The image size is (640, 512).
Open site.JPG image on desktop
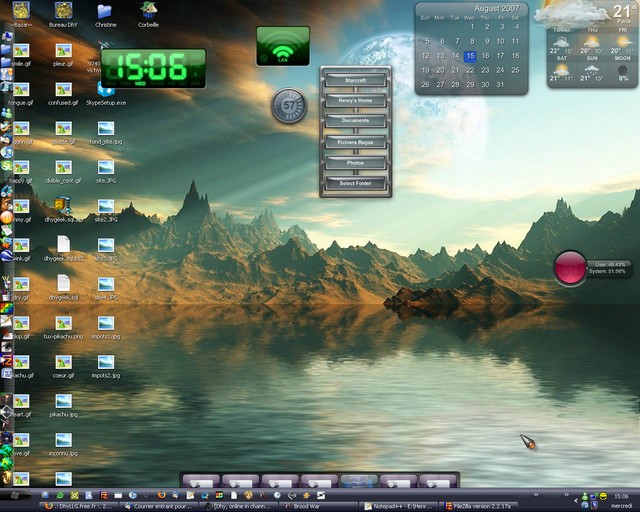[x=106, y=172]
